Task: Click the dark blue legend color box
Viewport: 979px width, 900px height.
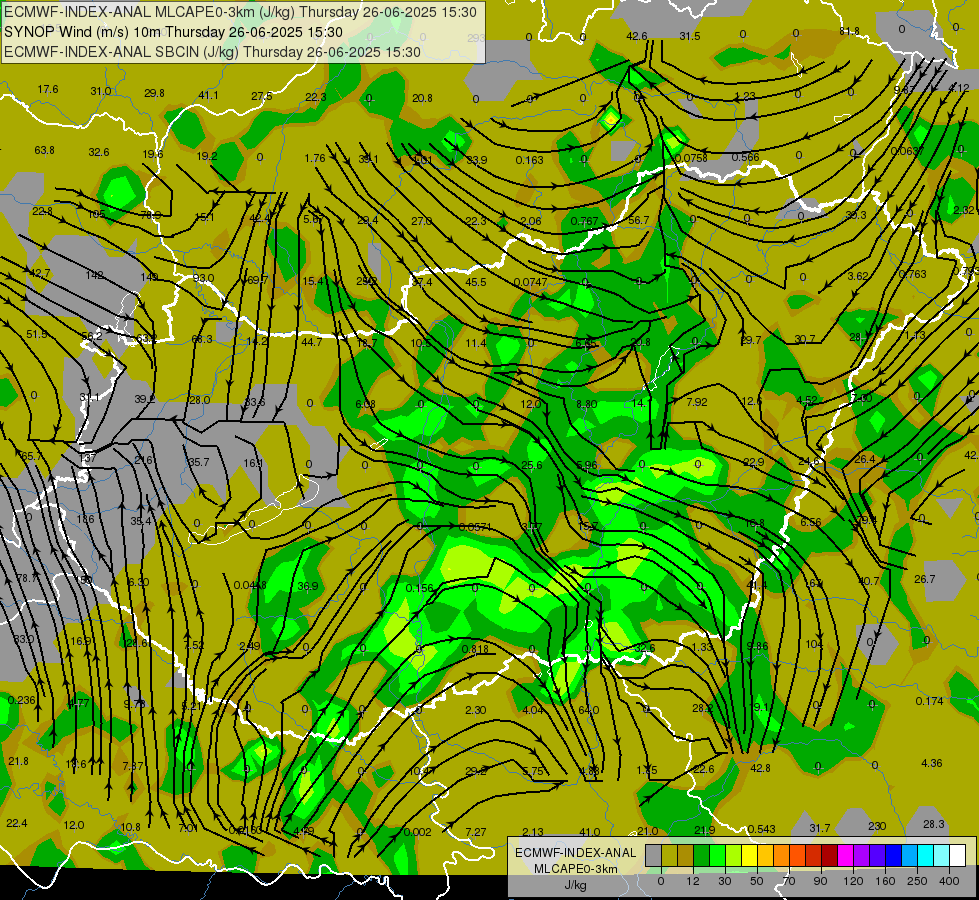Action: point(893,855)
